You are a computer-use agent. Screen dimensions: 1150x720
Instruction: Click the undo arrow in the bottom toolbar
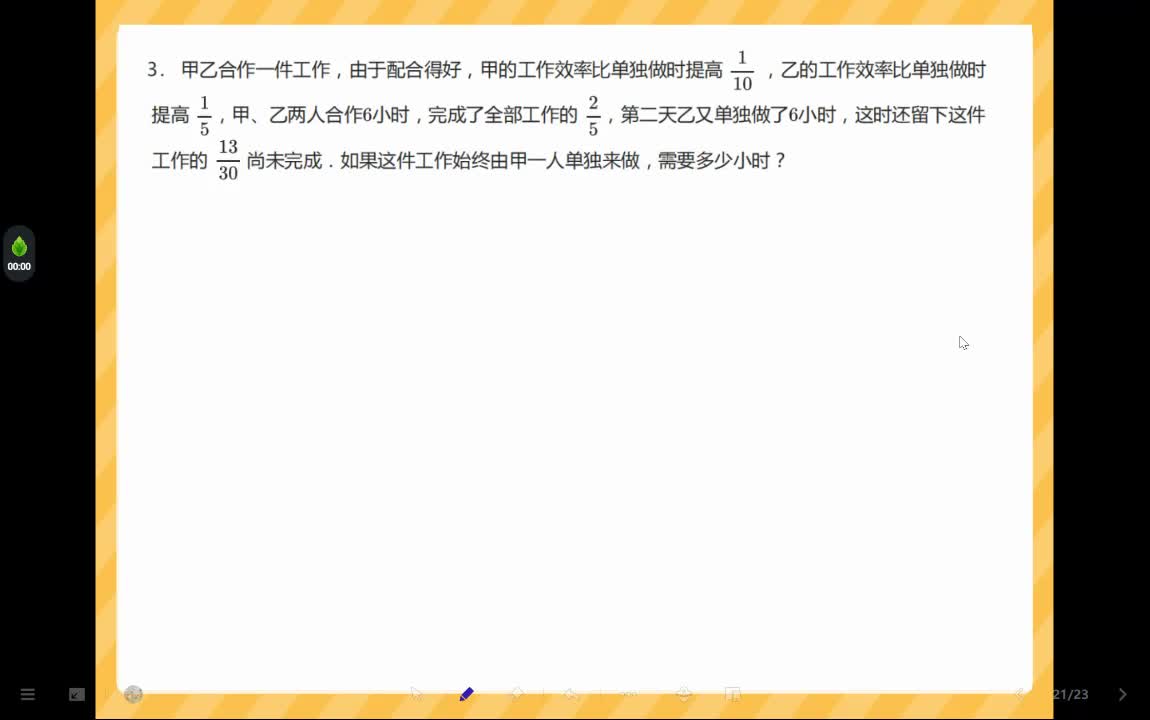tap(571, 694)
